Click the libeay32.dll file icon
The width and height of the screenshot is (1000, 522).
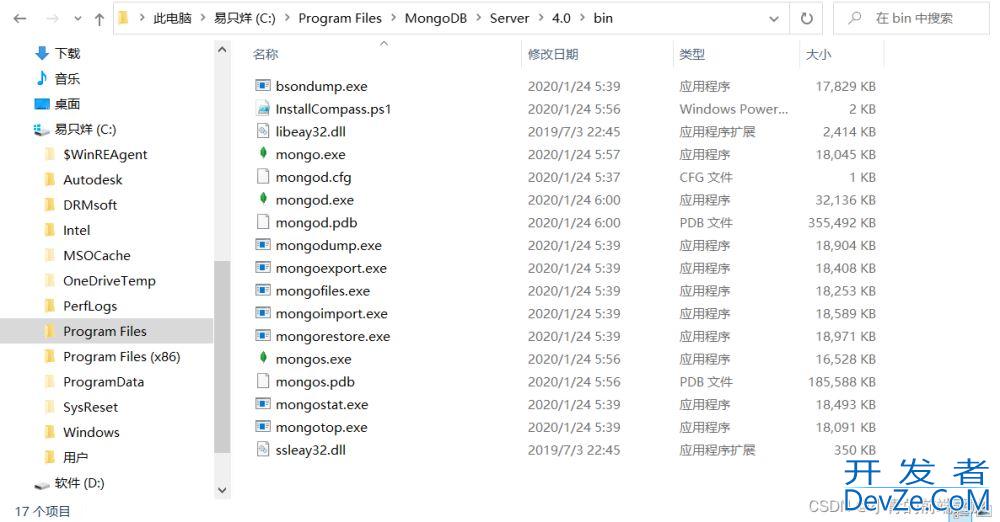pos(263,131)
